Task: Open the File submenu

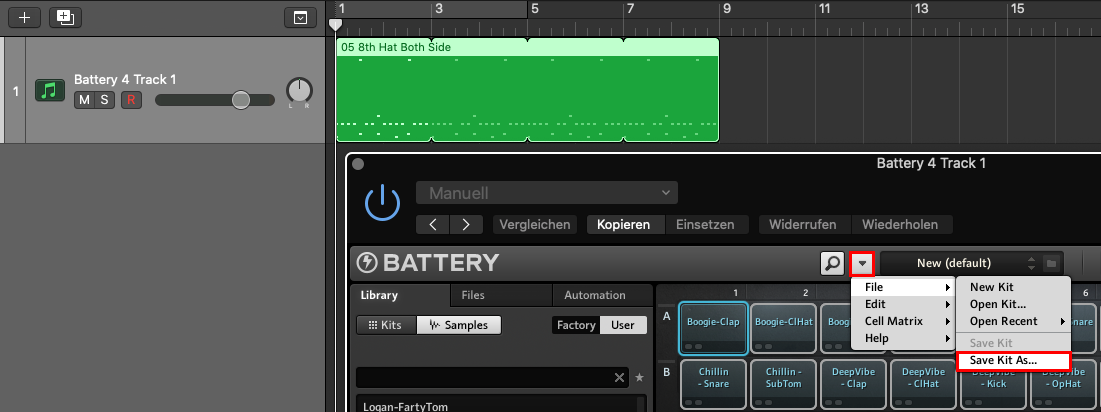Action: point(902,287)
